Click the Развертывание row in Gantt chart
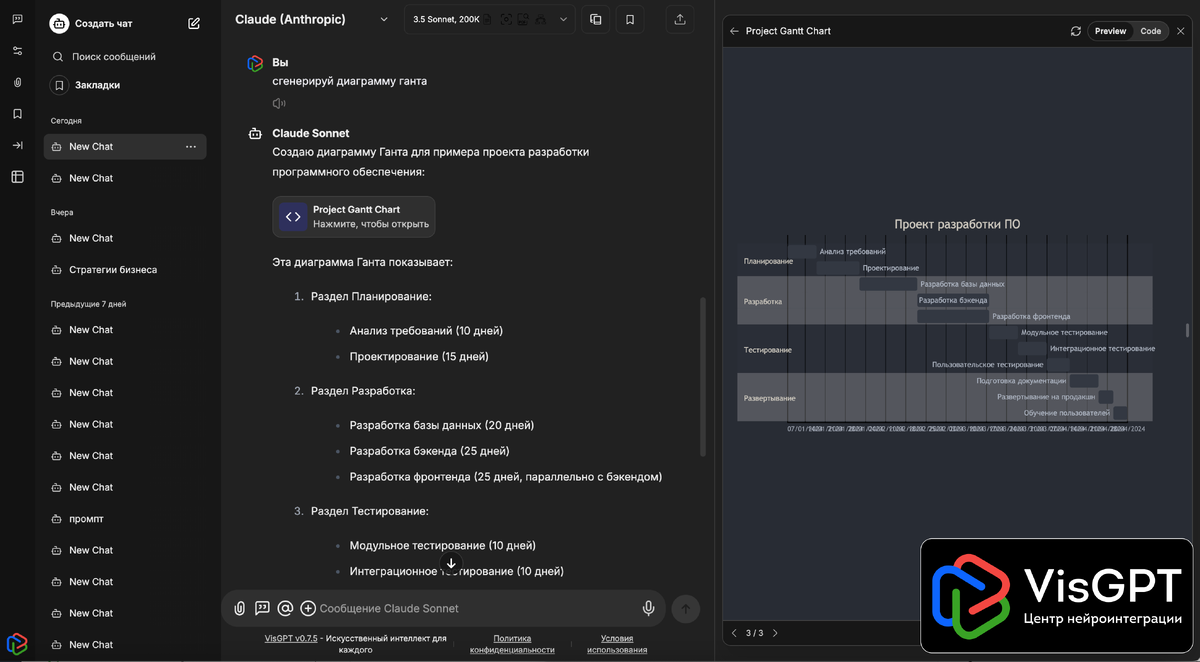The width and height of the screenshot is (1200, 662). [x=945, y=397]
